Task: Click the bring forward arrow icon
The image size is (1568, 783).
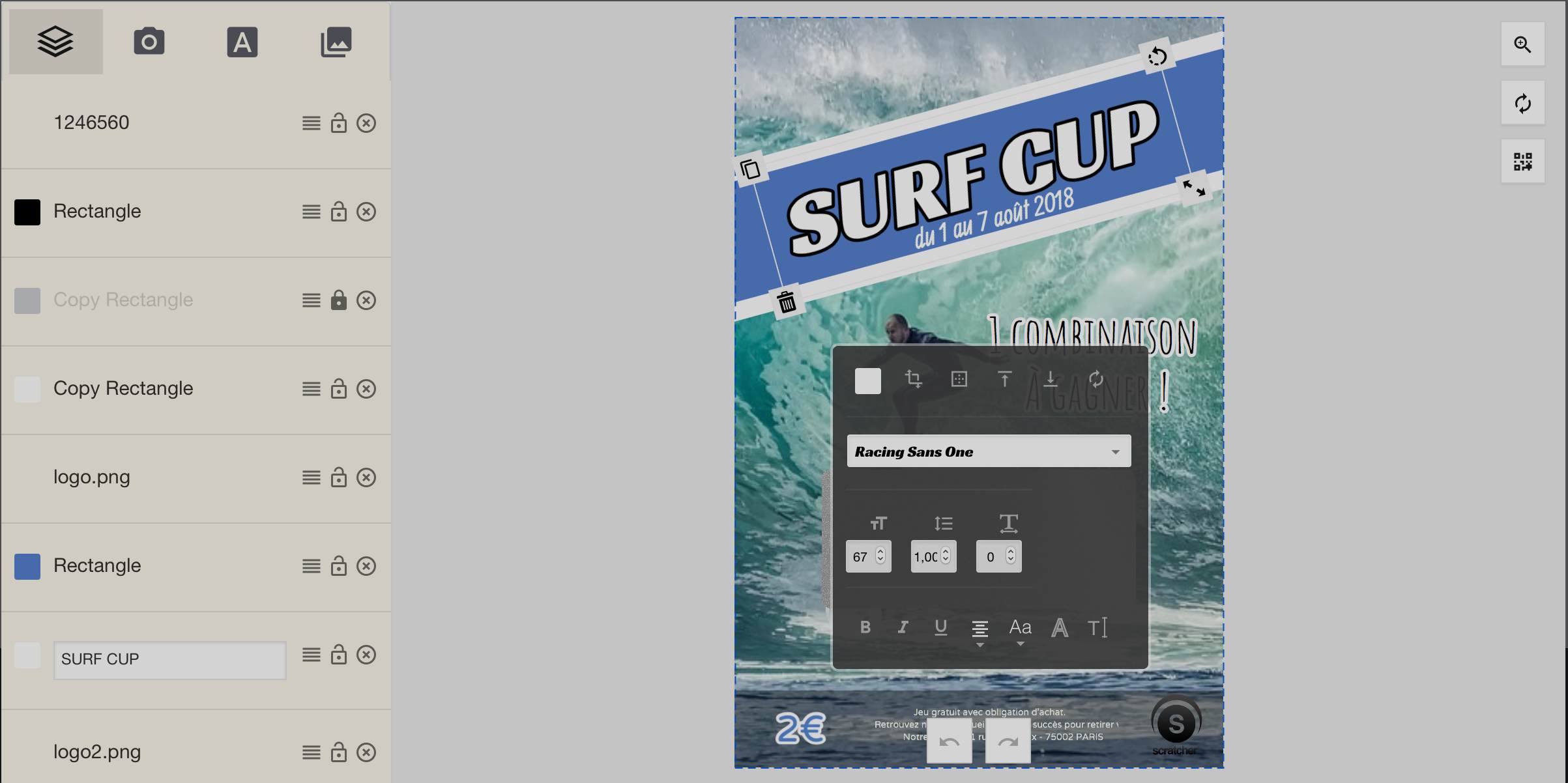Action: pos(1004,379)
